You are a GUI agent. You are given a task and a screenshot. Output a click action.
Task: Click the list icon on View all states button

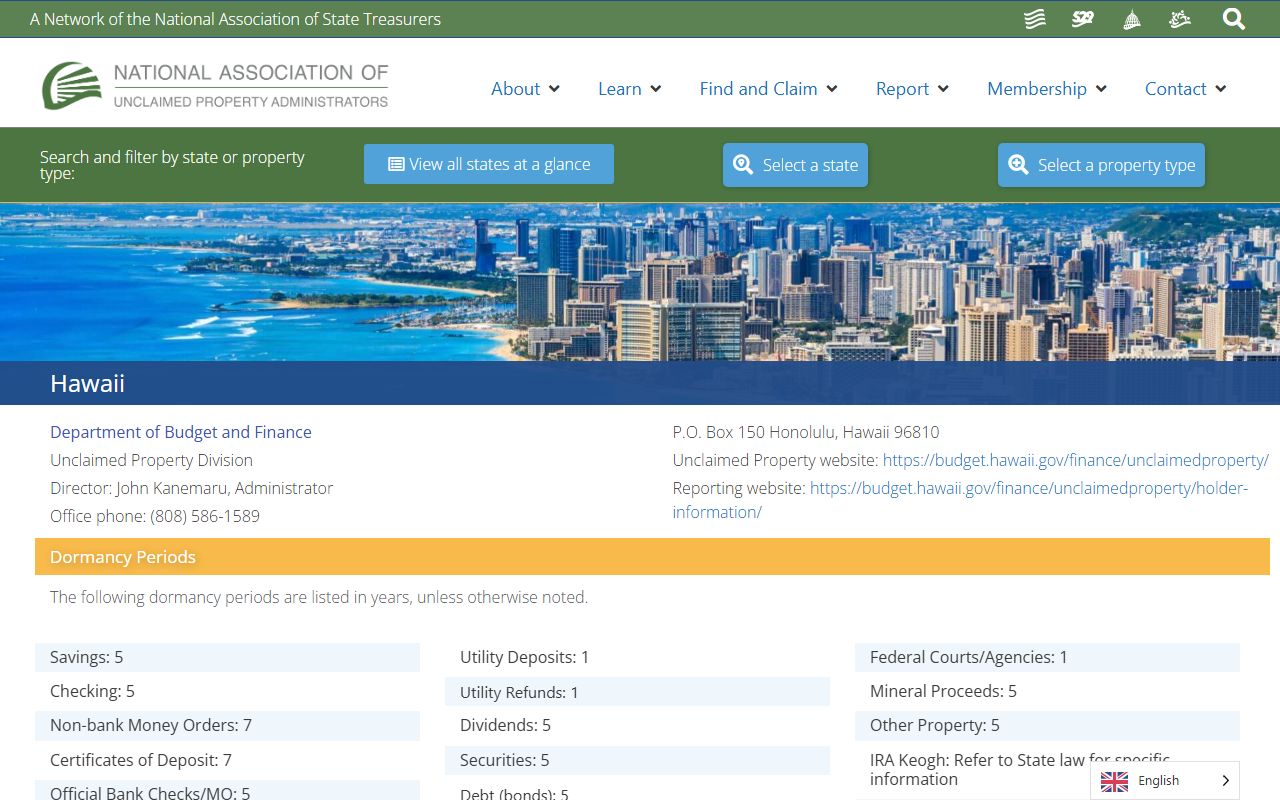(x=396, y=164)
